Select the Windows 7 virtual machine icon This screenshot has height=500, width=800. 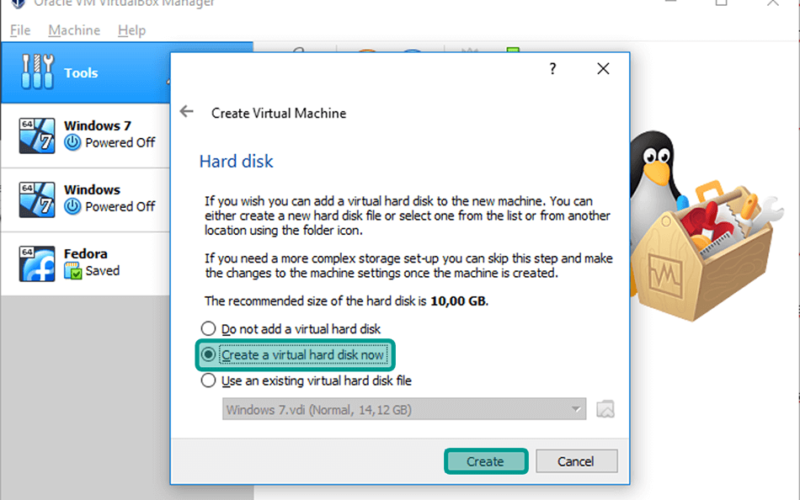[37, 136]
